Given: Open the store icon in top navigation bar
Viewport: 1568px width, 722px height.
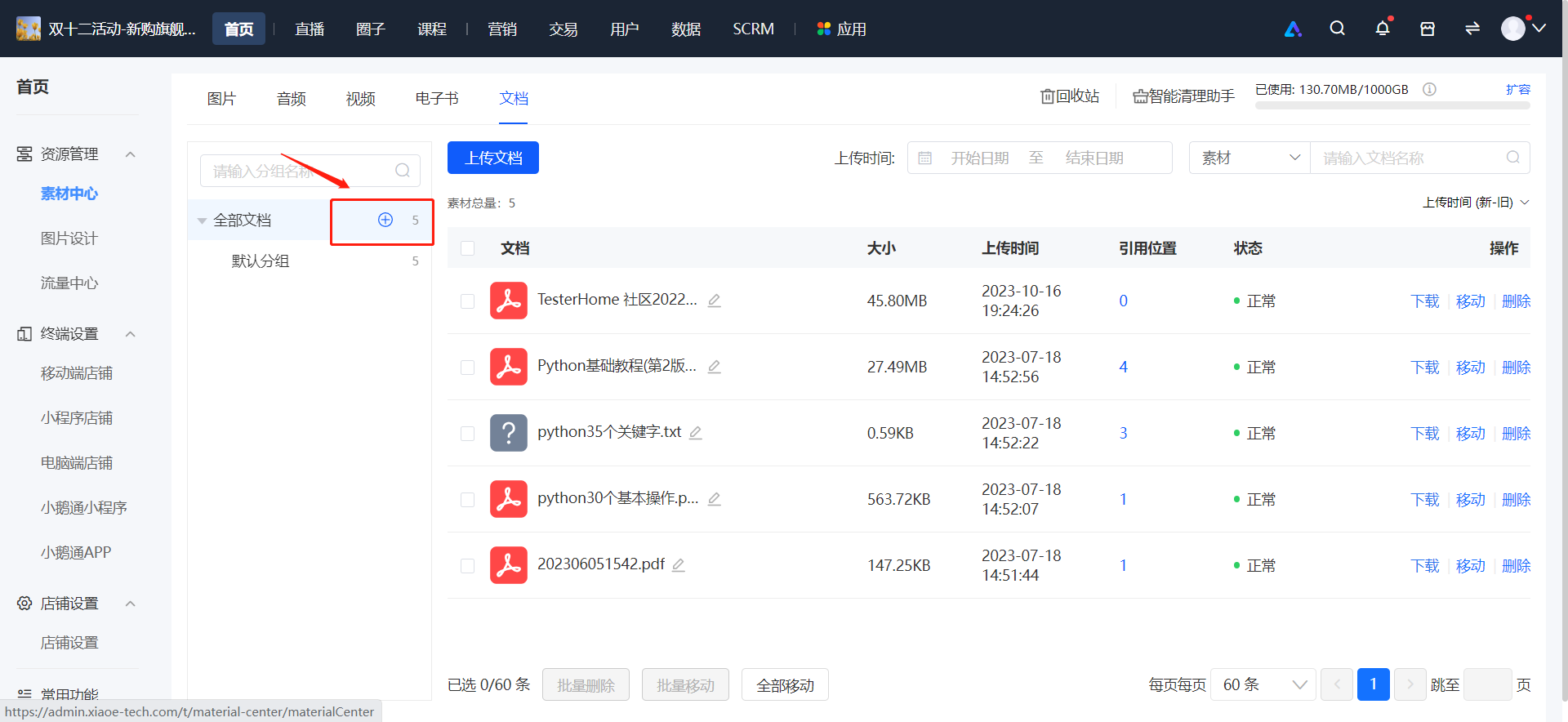Looking at the screenshot, I should [x=1428, y=29].
